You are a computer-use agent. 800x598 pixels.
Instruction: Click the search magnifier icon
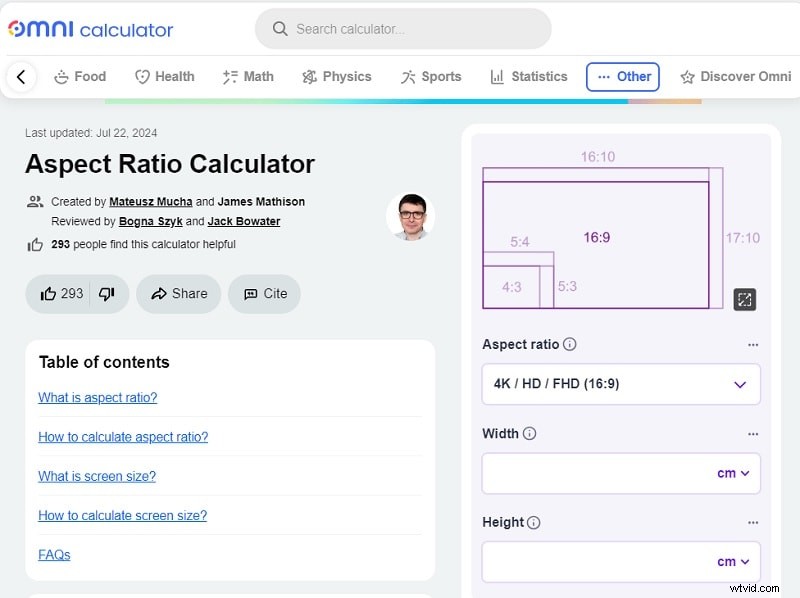coord(280,29)
